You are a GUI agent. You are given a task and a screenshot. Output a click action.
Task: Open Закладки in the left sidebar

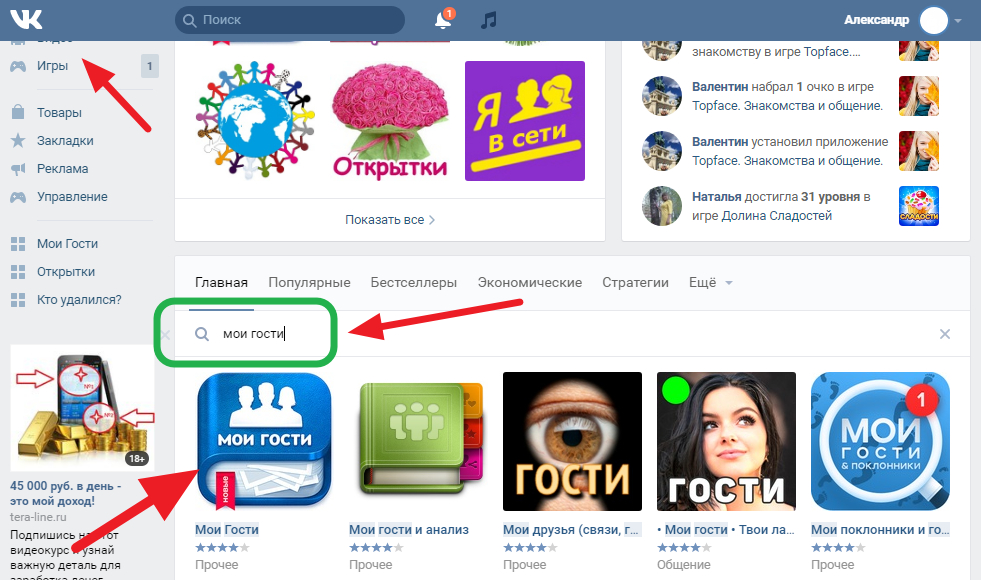coord(65,141)
